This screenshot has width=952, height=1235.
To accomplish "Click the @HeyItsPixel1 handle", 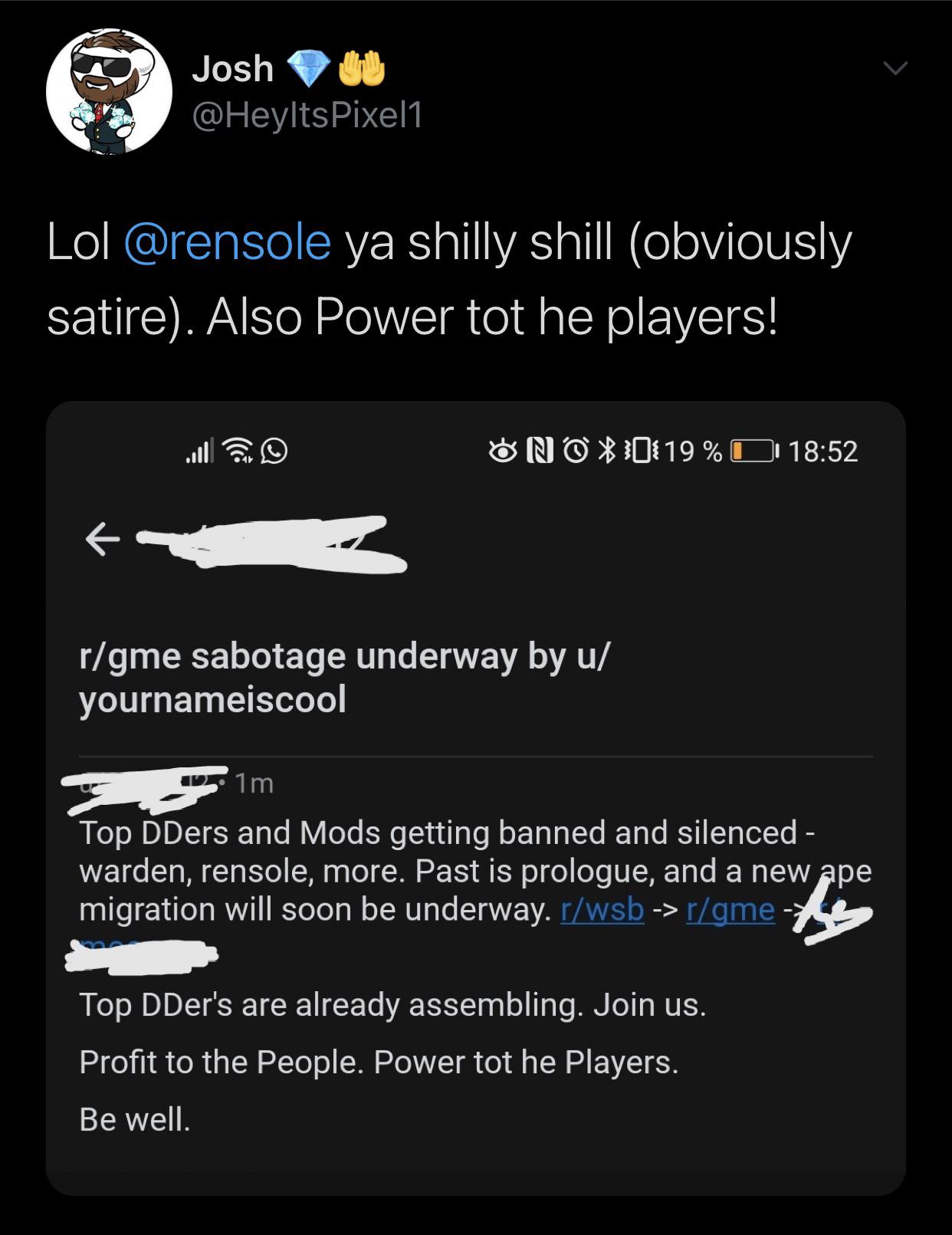I will [x=307, y=115].
